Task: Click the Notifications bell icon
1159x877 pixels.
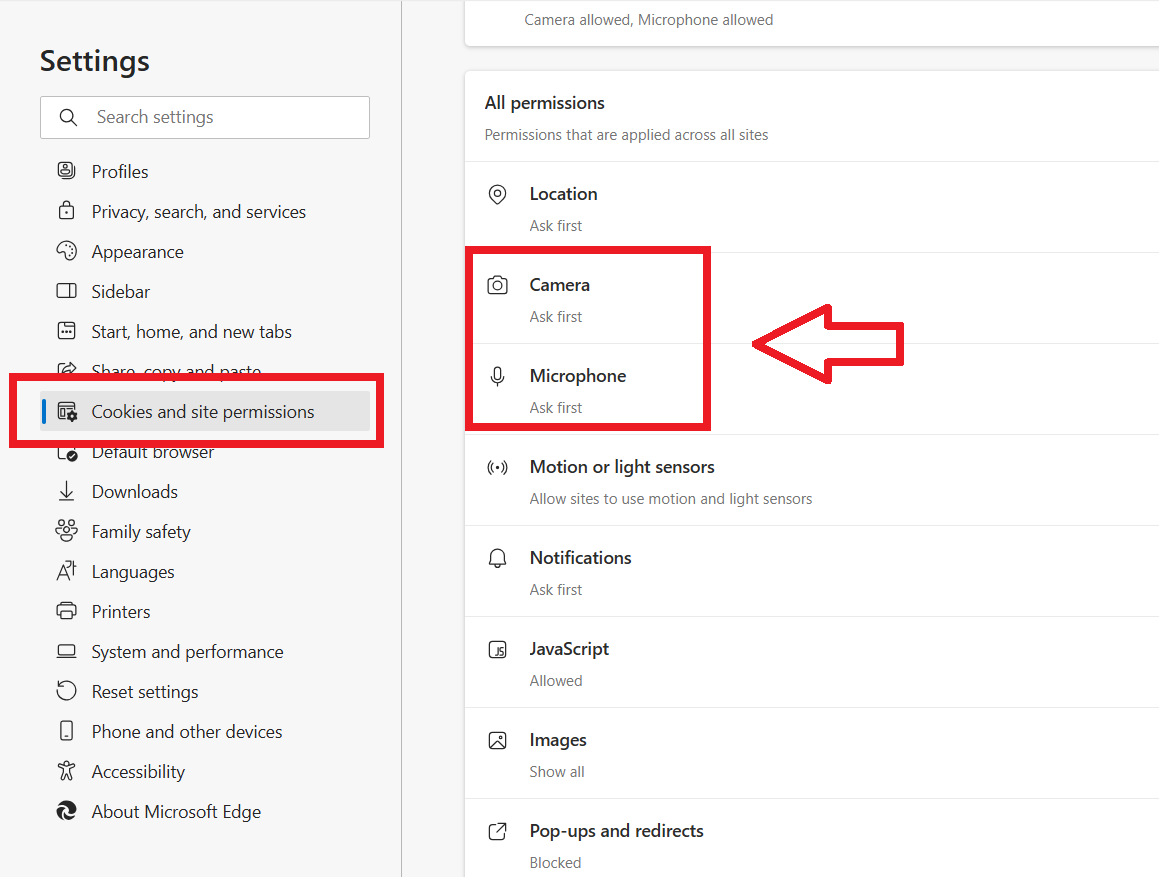Action: (497, 558)
